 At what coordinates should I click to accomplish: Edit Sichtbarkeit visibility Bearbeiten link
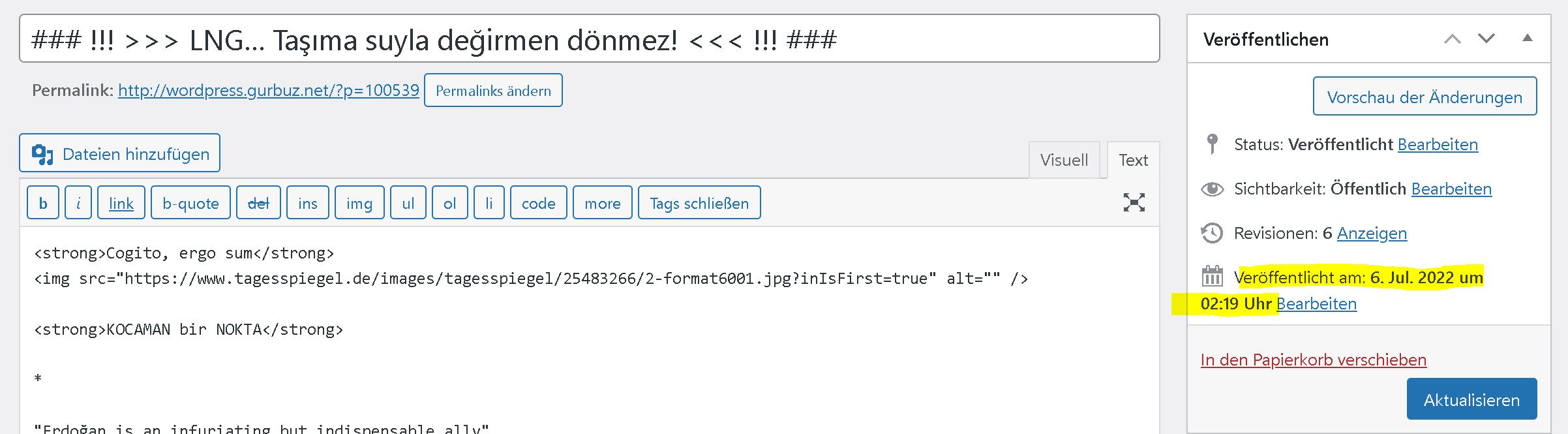(1451, 189)
